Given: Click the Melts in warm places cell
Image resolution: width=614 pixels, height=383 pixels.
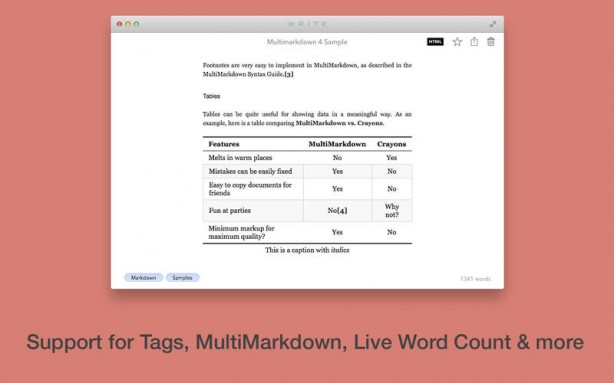Looking at the screenshot, I should 240,158.
